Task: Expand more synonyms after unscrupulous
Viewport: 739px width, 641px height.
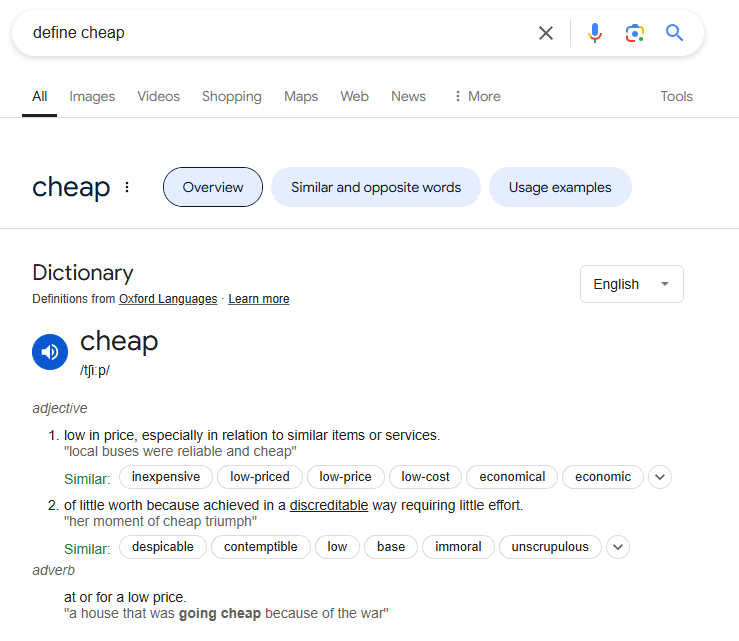Action: tap(618, 547)
